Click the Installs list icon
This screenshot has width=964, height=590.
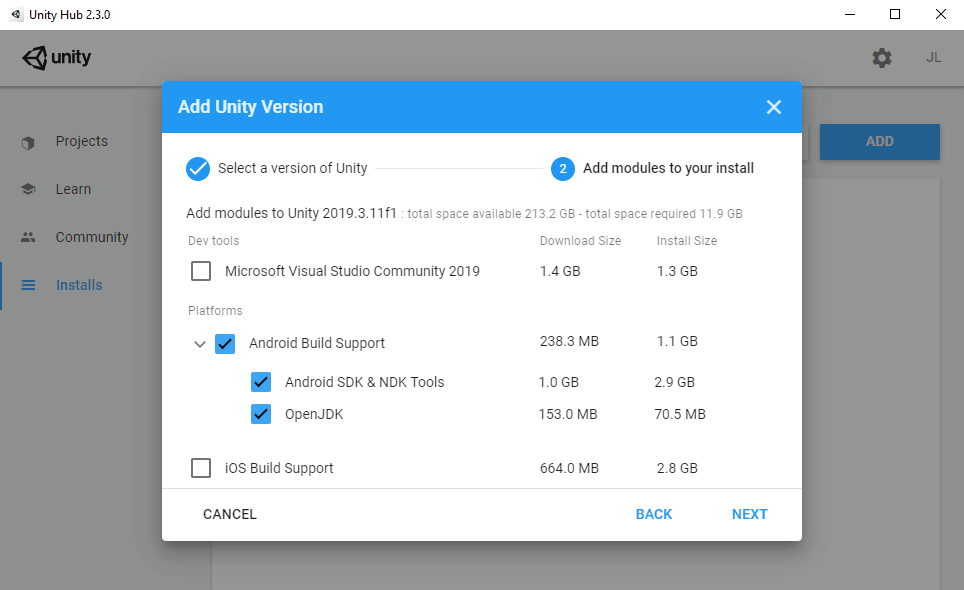(x=28, y=286)
